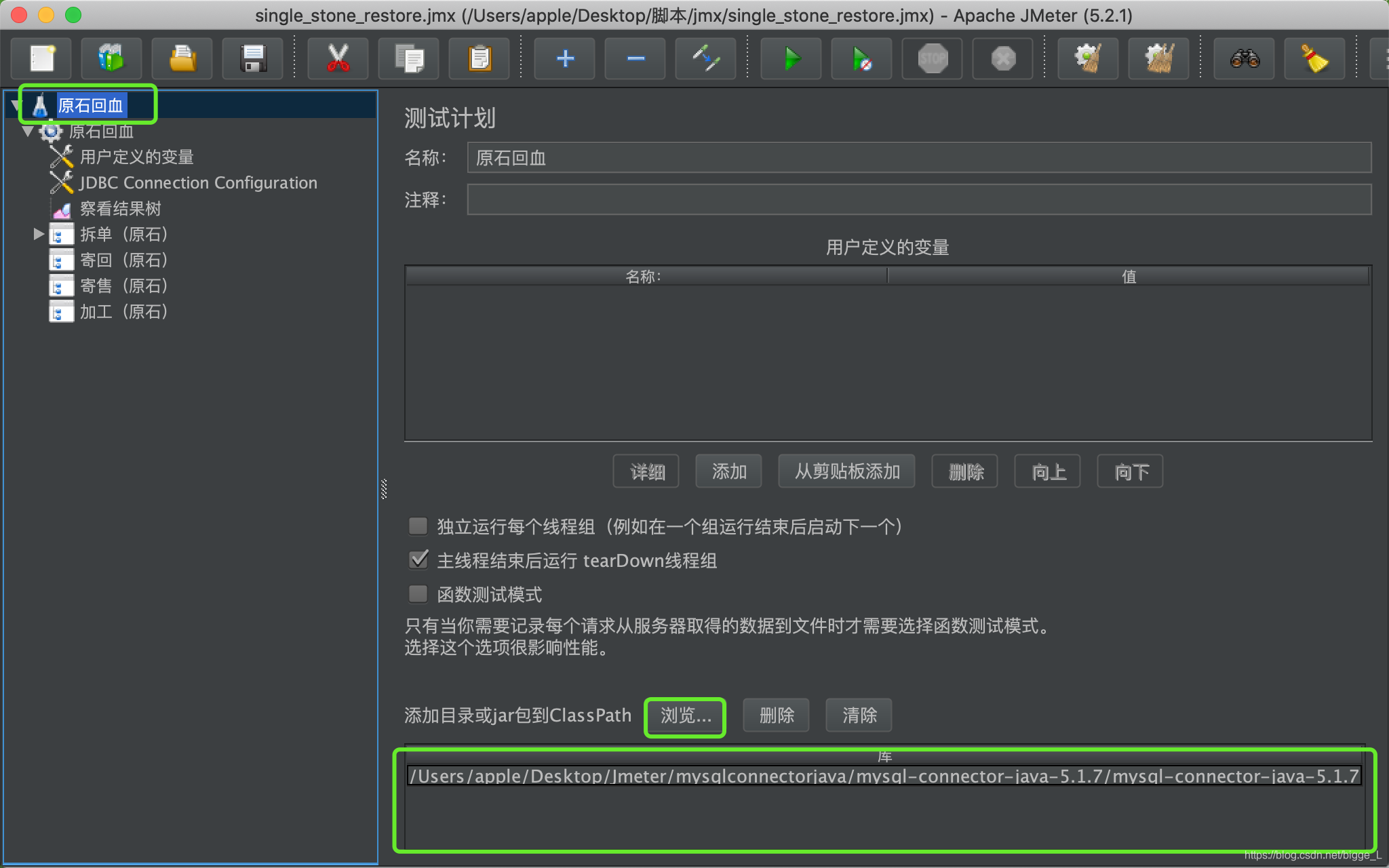Select the 原石回血 thread group node
Image resolution: width=1389 pixels, height=868 pixels.
point(101,131)
